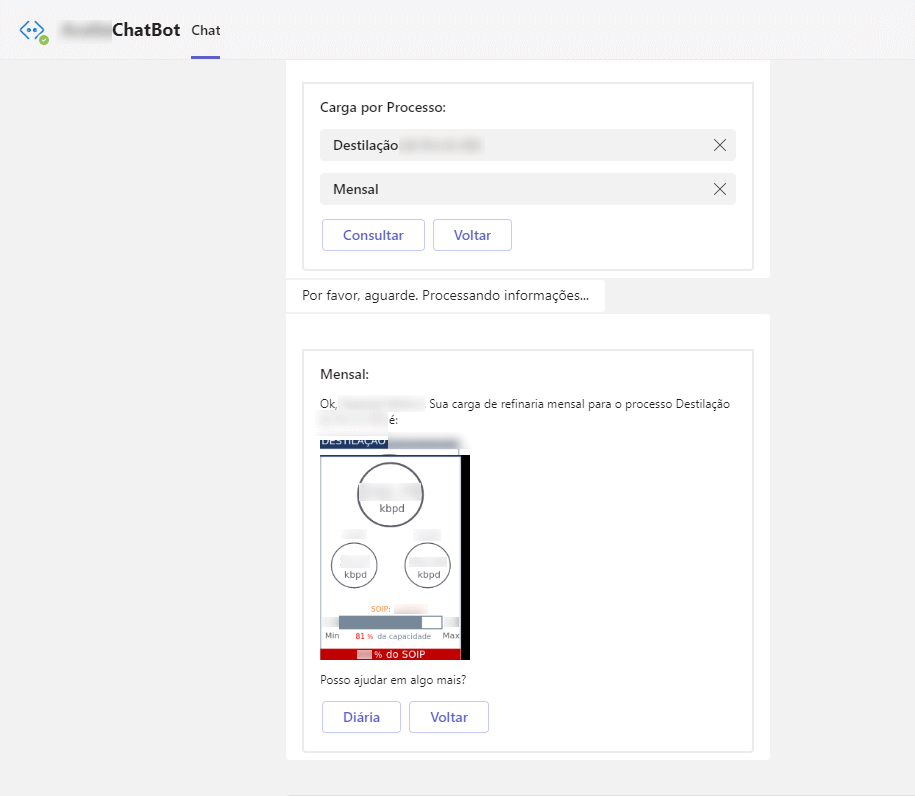The height and width of the screenshot is (796, 915).
Task: Click Consultar to query refinery load
Action: point(373,235)
